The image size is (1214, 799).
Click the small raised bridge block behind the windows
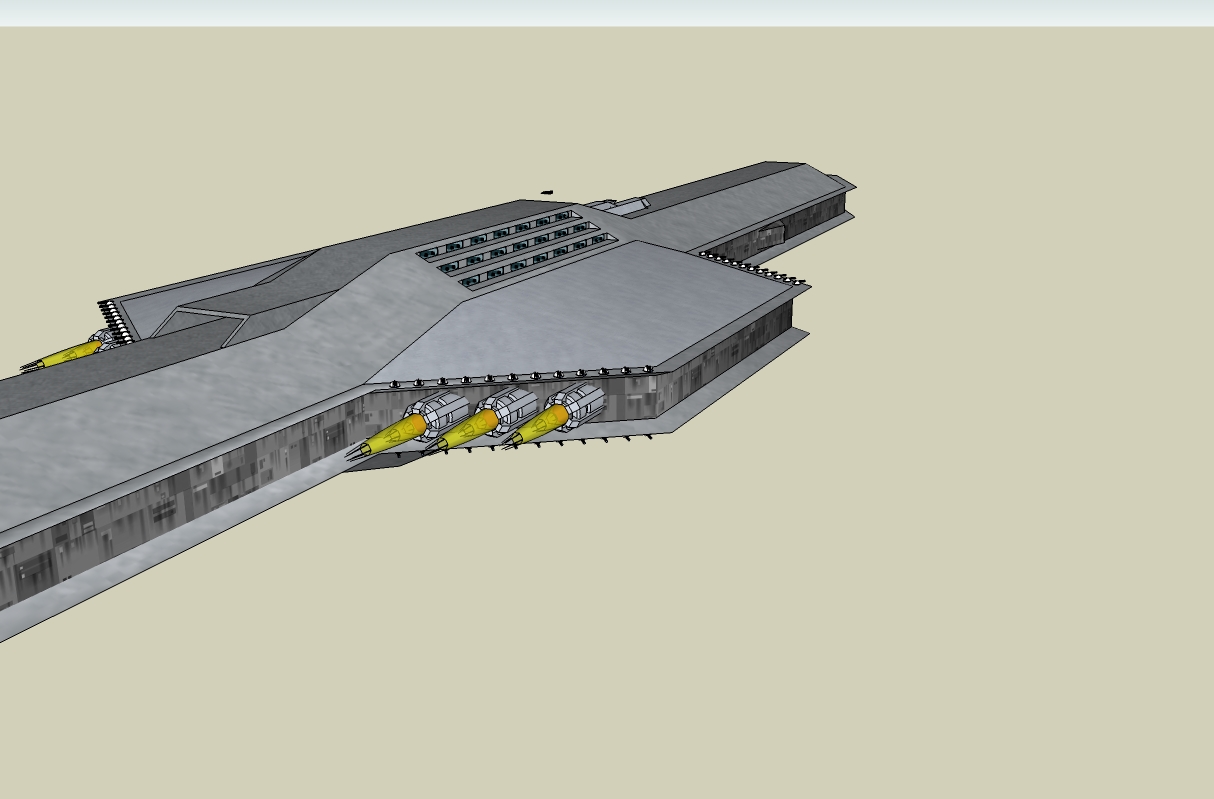[x=618, y=206]
